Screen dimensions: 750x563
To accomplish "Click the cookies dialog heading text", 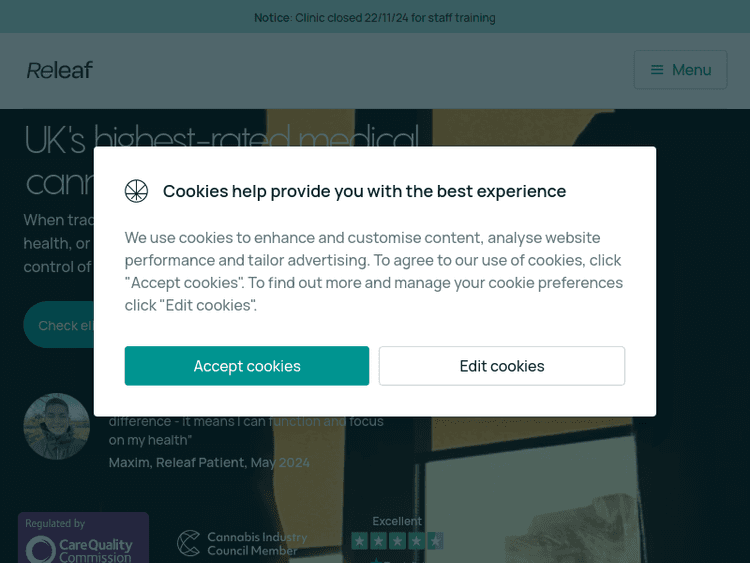I will click(x=364, y=191).
